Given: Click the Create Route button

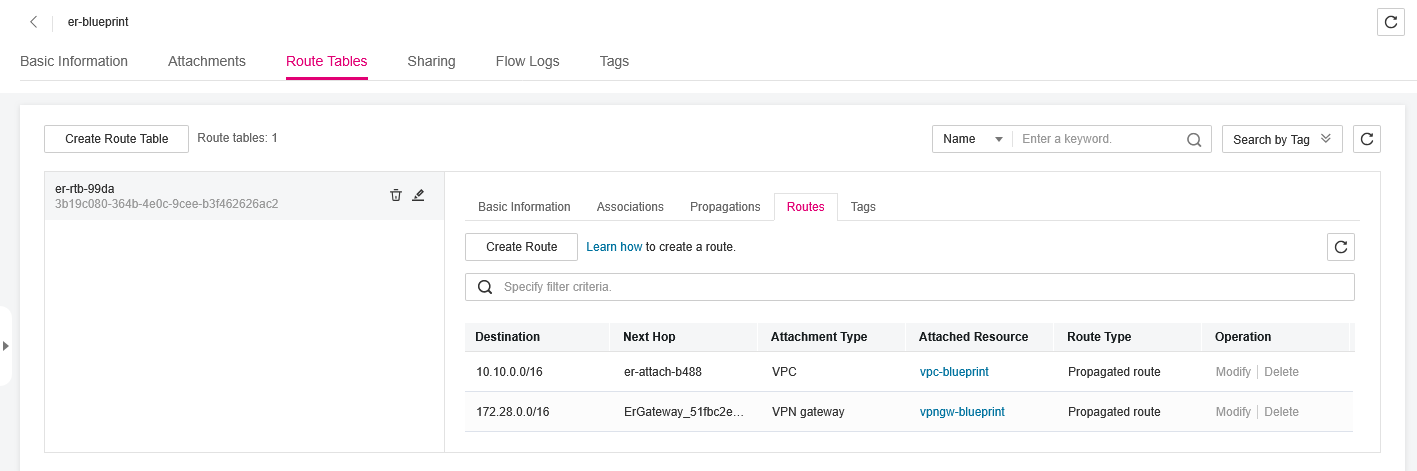Looking at the screenshot, I should (x=521, y=247).
